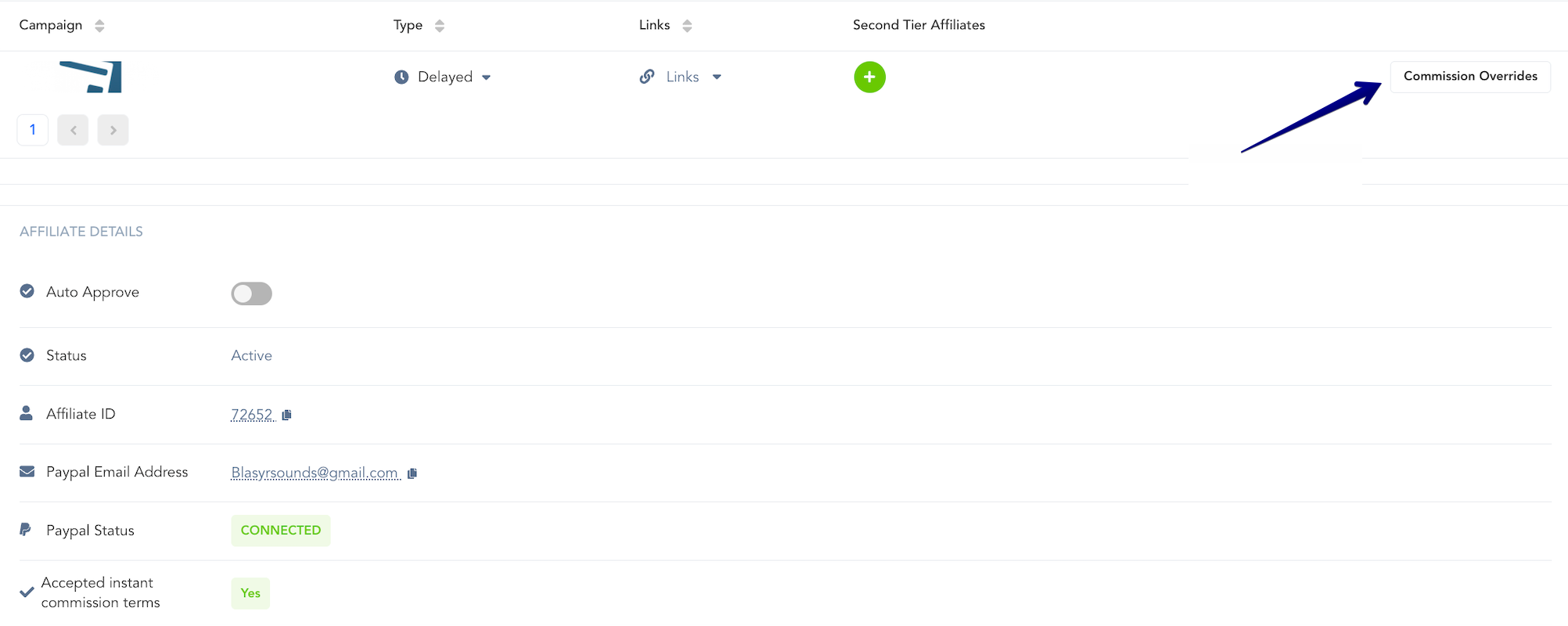This screenshot has width=1568, height=626.
Task: Go to page 1 in pagination
Action: click(x=33, y=130)
